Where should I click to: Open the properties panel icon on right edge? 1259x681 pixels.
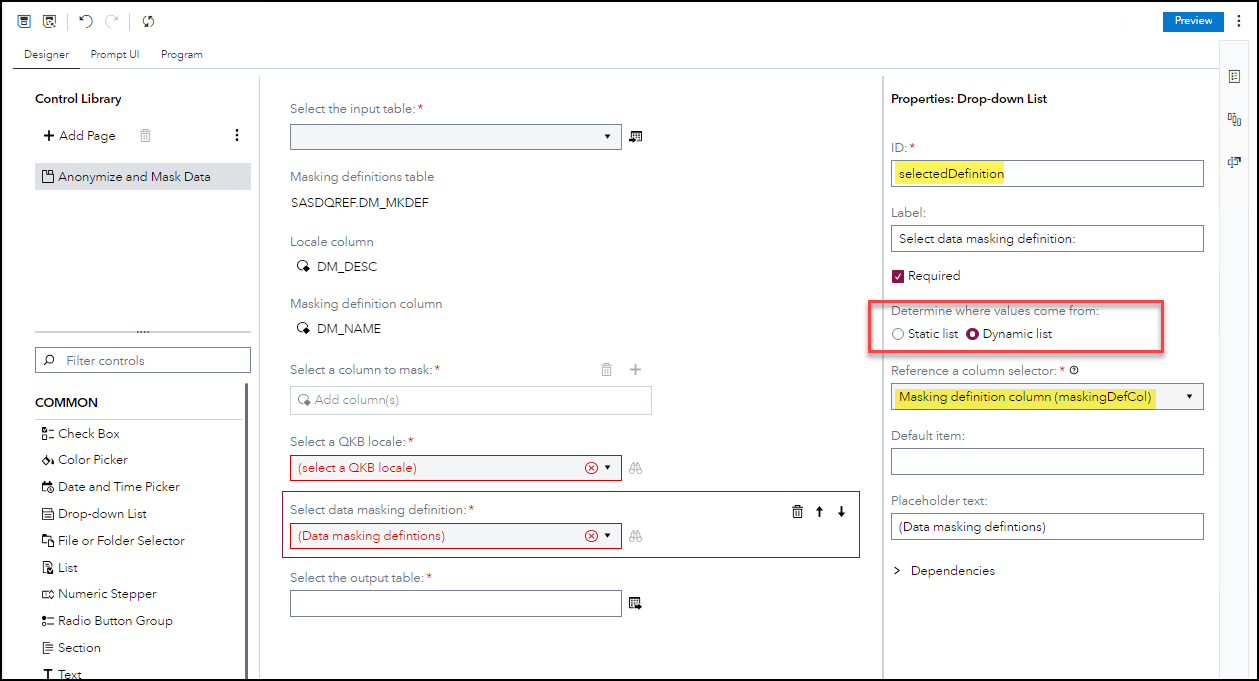pyautogui.click(x=1236, y=75)
